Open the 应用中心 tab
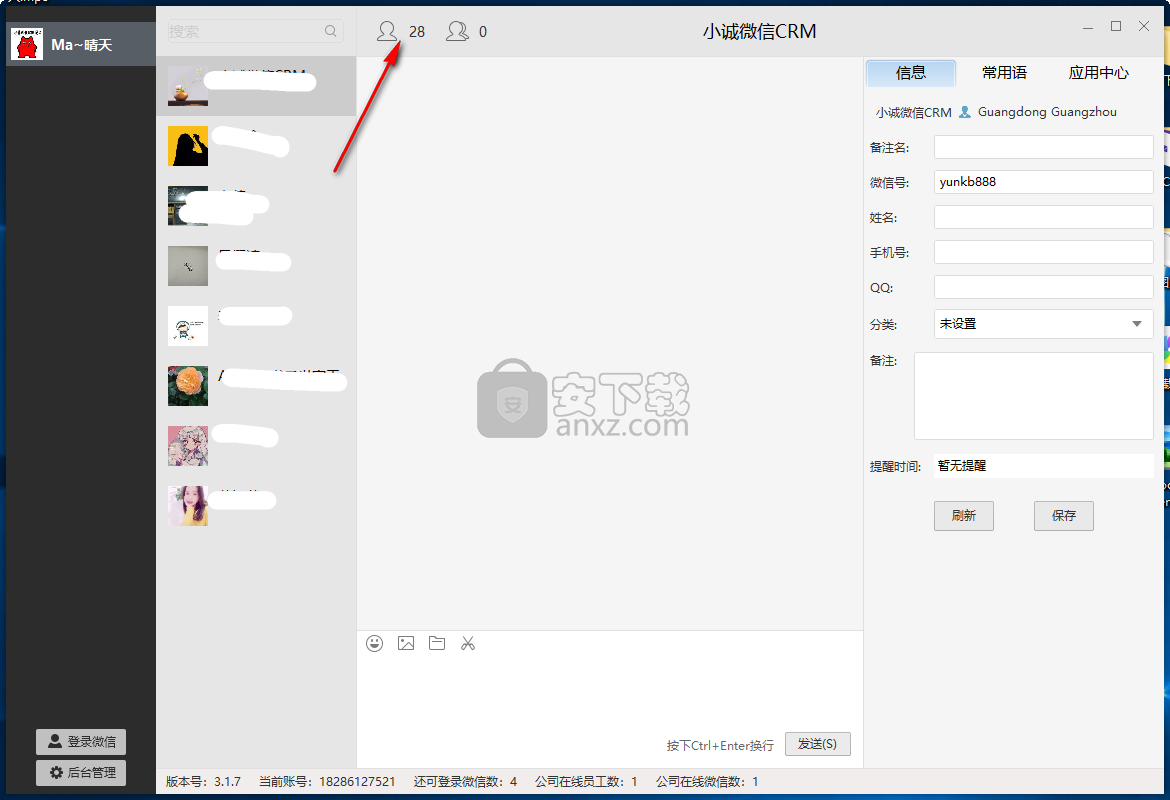The height and width of the screenshot is (800, 1170). (1098, 73)
